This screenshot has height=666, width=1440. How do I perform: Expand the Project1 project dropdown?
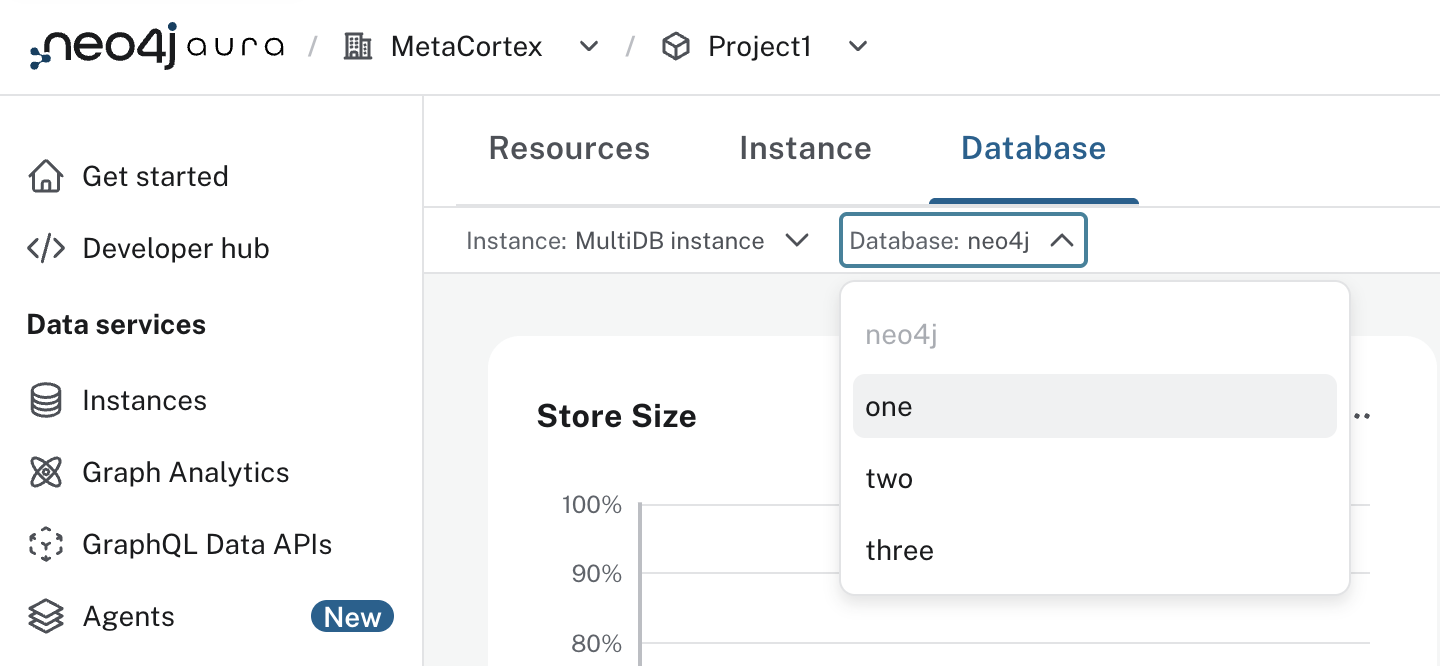point(857,46)
